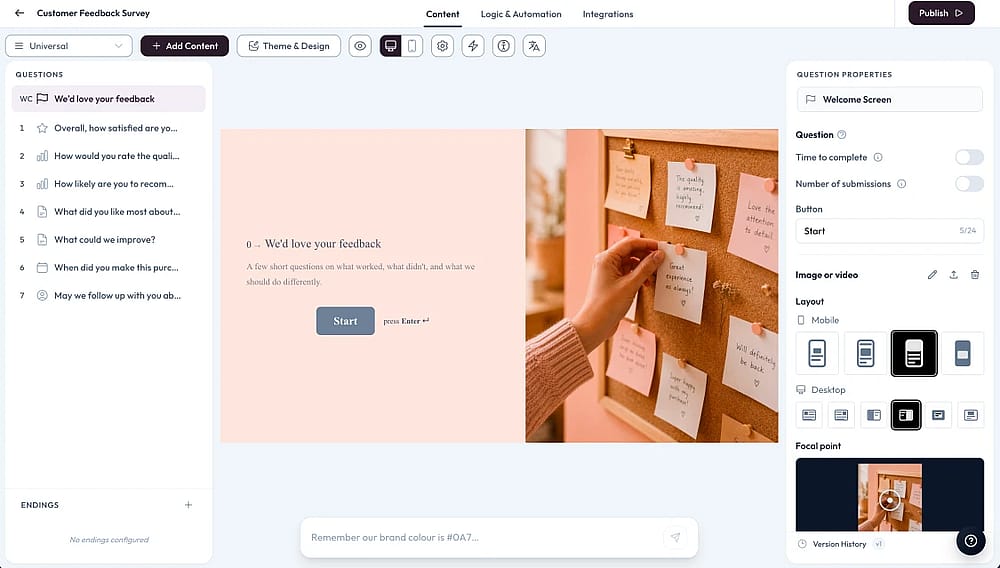Click the Question help icon
This screenshot has height=568, width=1000.
click(841, 135)
